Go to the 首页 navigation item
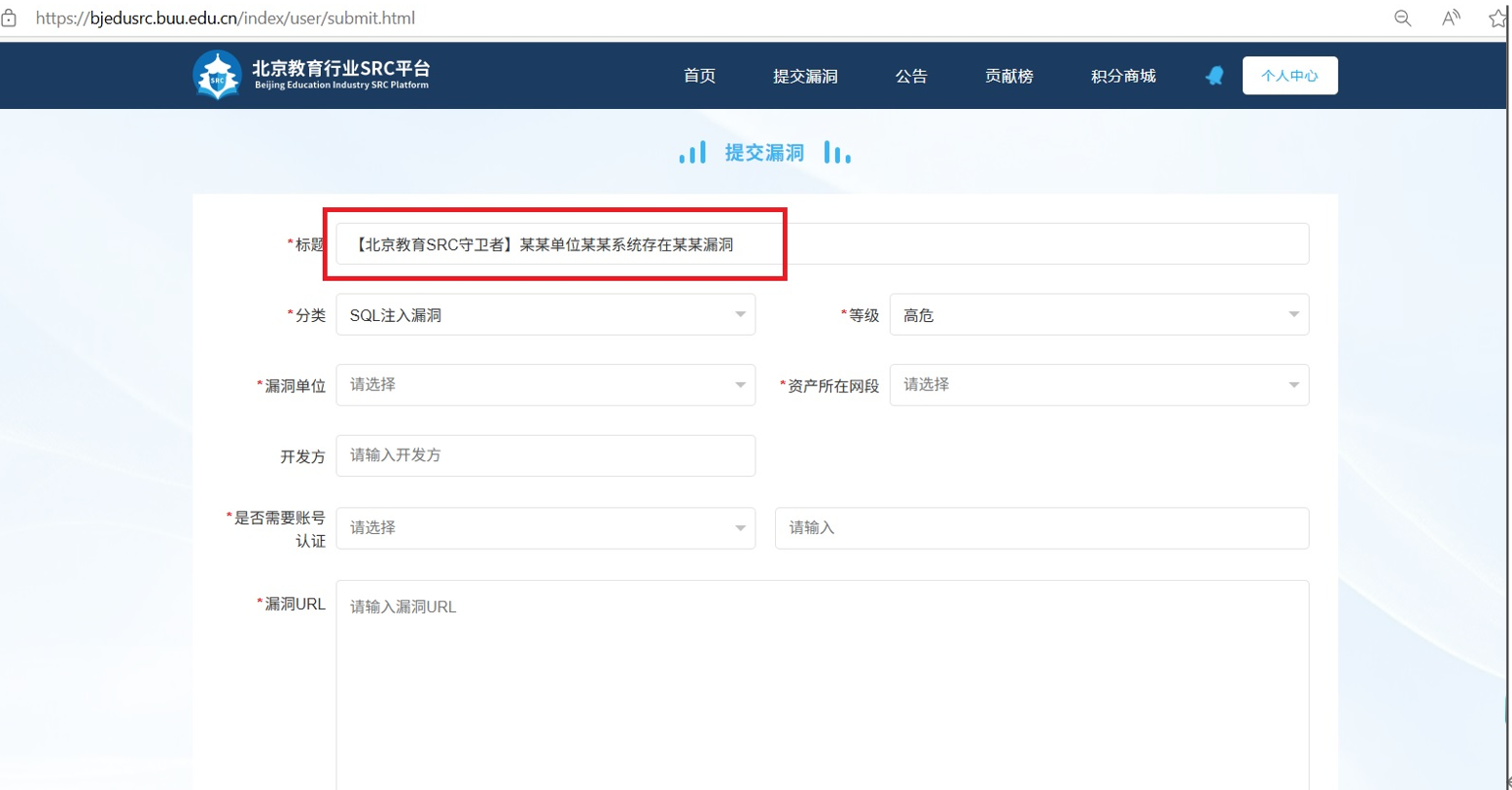The image size is (1512, 790). (699, 76)
